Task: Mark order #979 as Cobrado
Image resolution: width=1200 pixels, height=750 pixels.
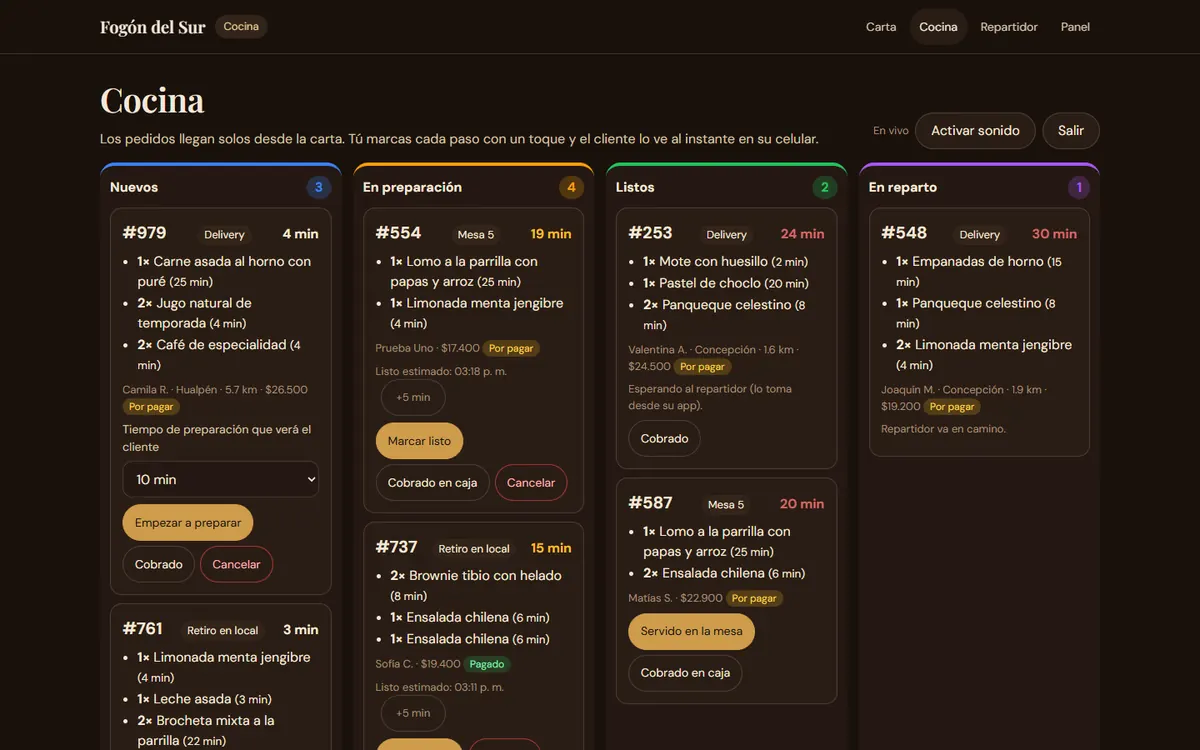Action: 159,564
